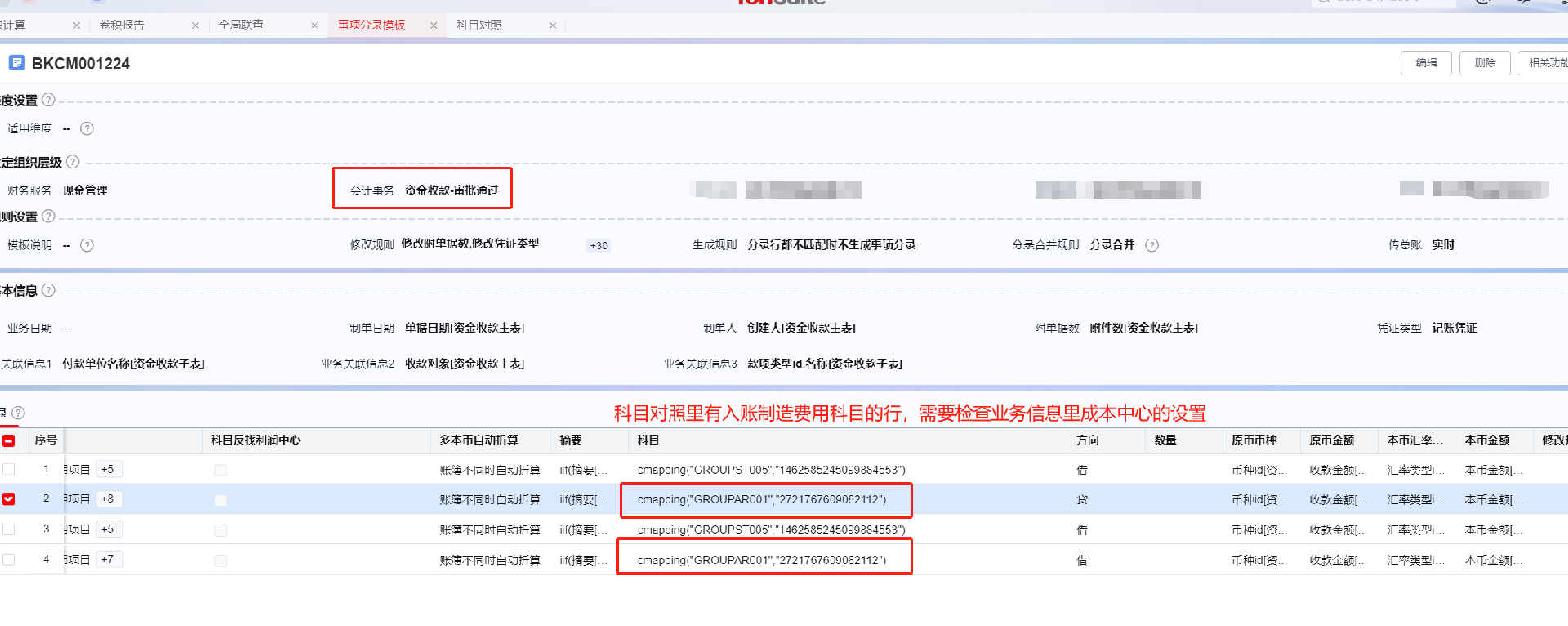This screenshot has height=626, width=1568.
Task: Click the help icon beside 适用维度
Action: [x=87, y=128]
